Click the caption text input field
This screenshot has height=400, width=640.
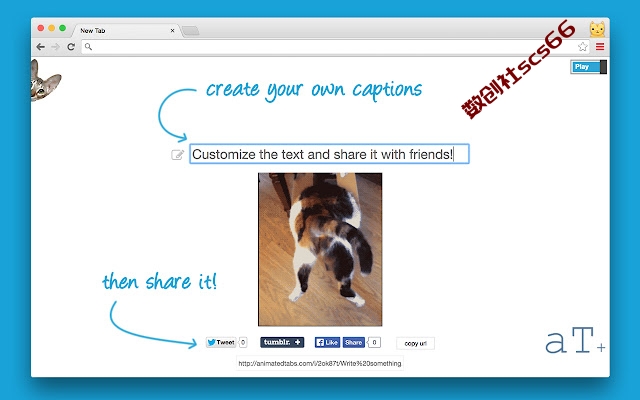click(329, 154)
